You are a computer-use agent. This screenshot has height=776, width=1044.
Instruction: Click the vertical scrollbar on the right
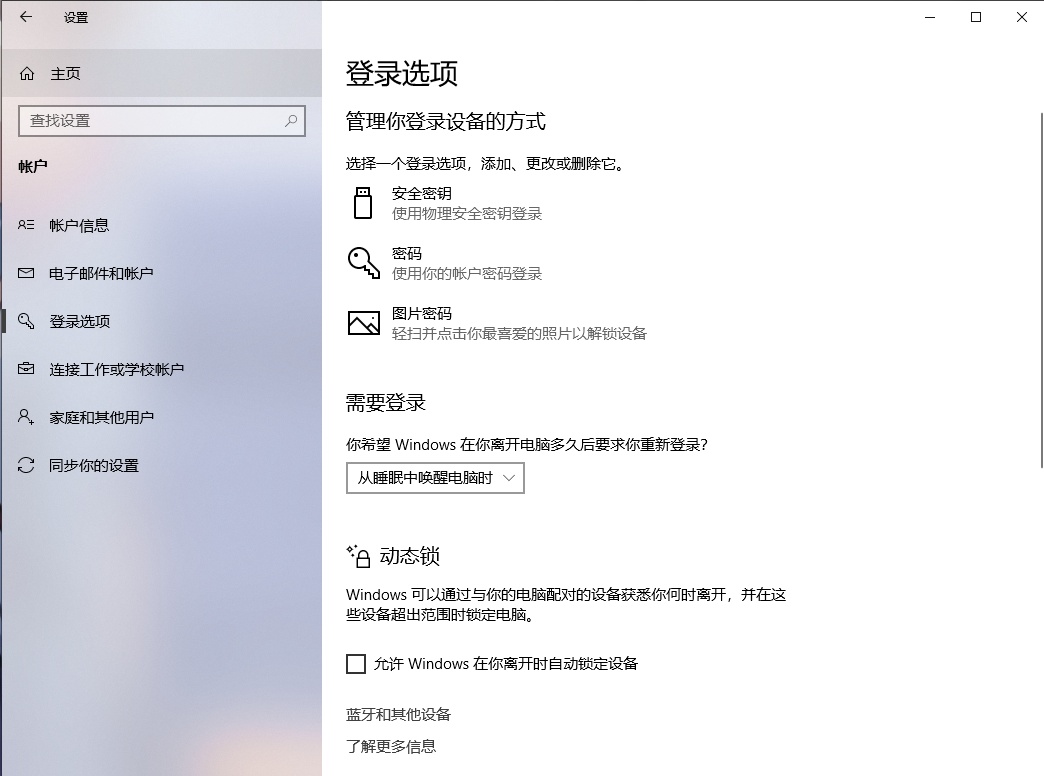point(1041,290)
